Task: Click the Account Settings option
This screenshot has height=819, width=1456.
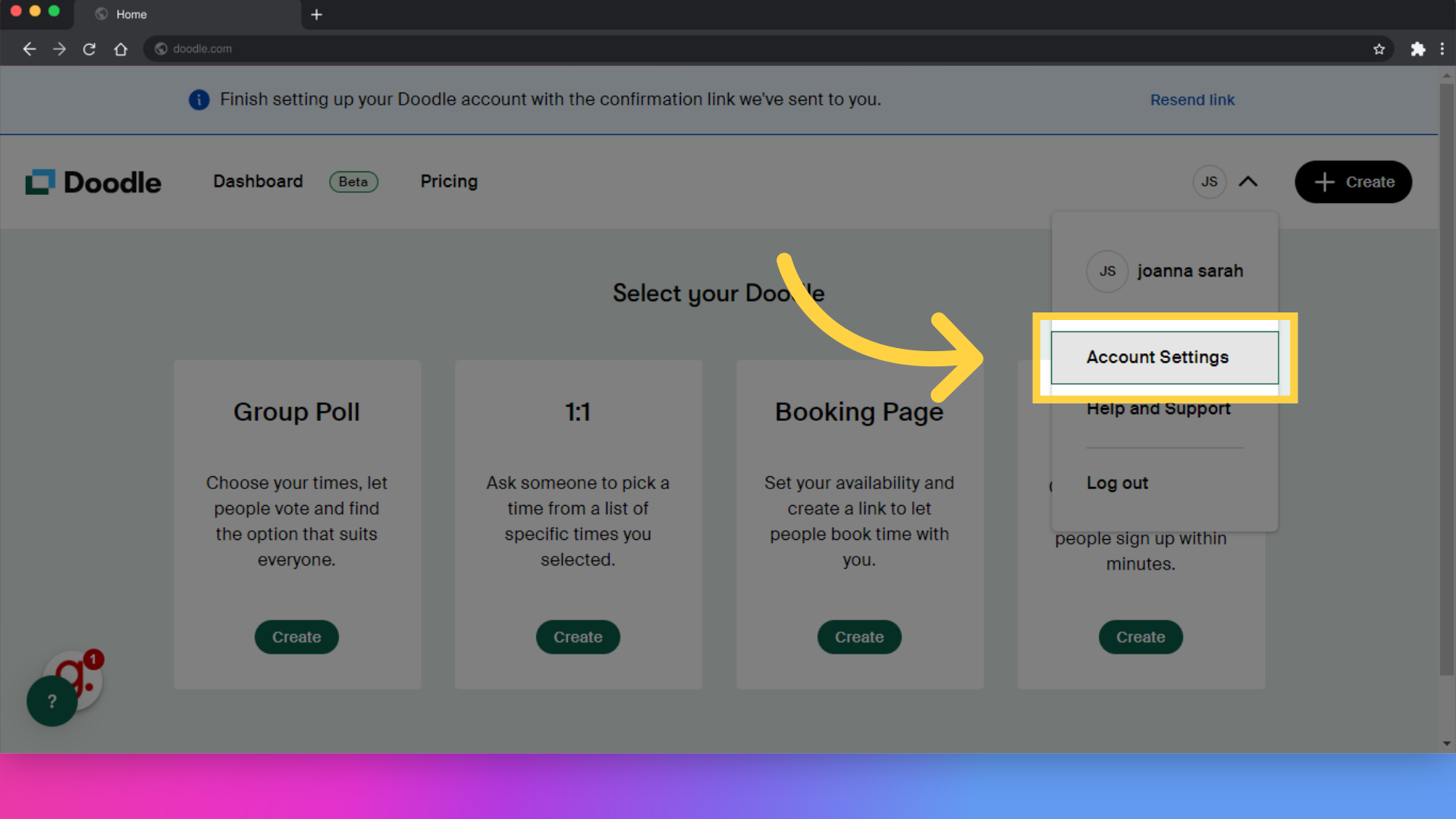Action: [1158, 357]
